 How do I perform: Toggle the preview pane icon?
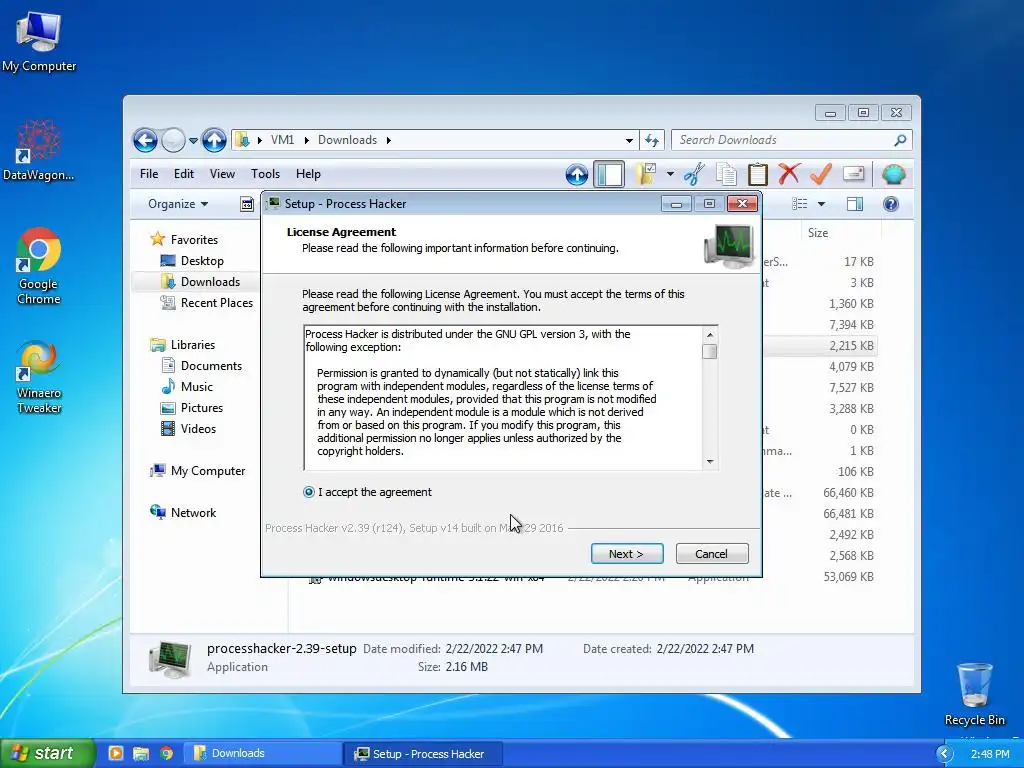(x=854, y=204)
